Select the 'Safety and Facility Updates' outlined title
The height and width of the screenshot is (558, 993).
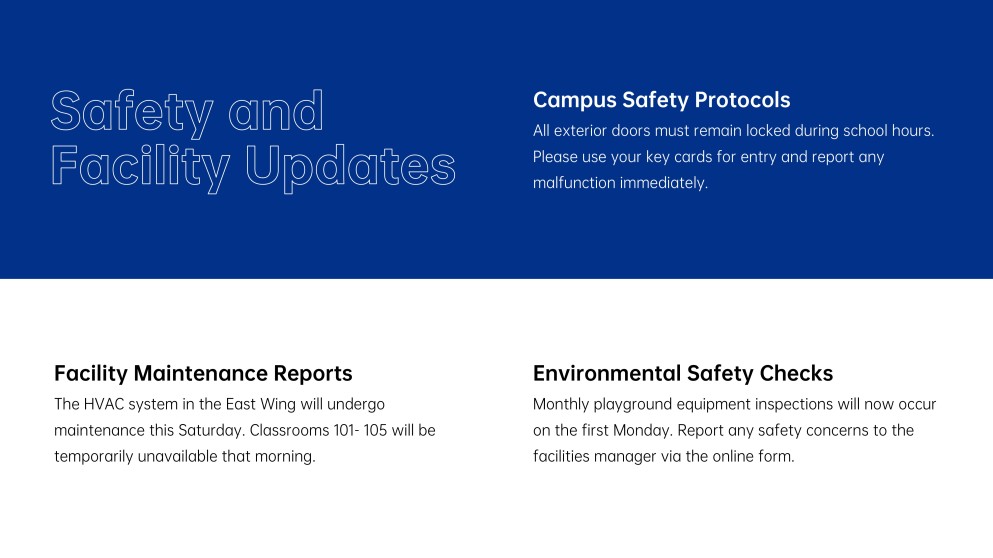[x=253, y=141]
